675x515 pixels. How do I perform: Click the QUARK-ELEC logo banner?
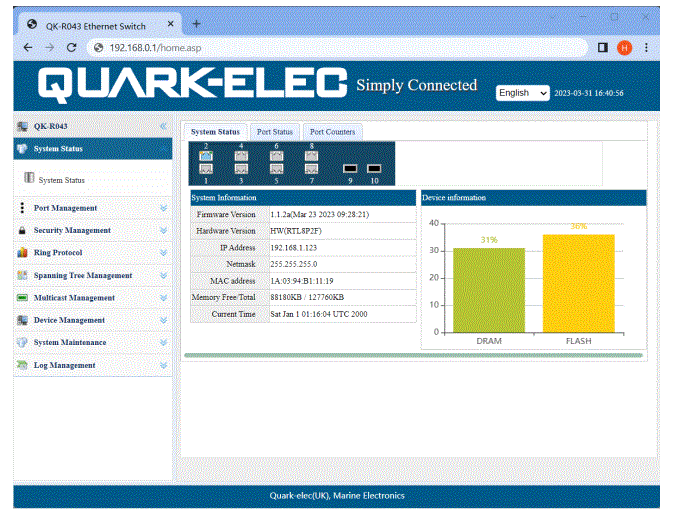[192, 85]
